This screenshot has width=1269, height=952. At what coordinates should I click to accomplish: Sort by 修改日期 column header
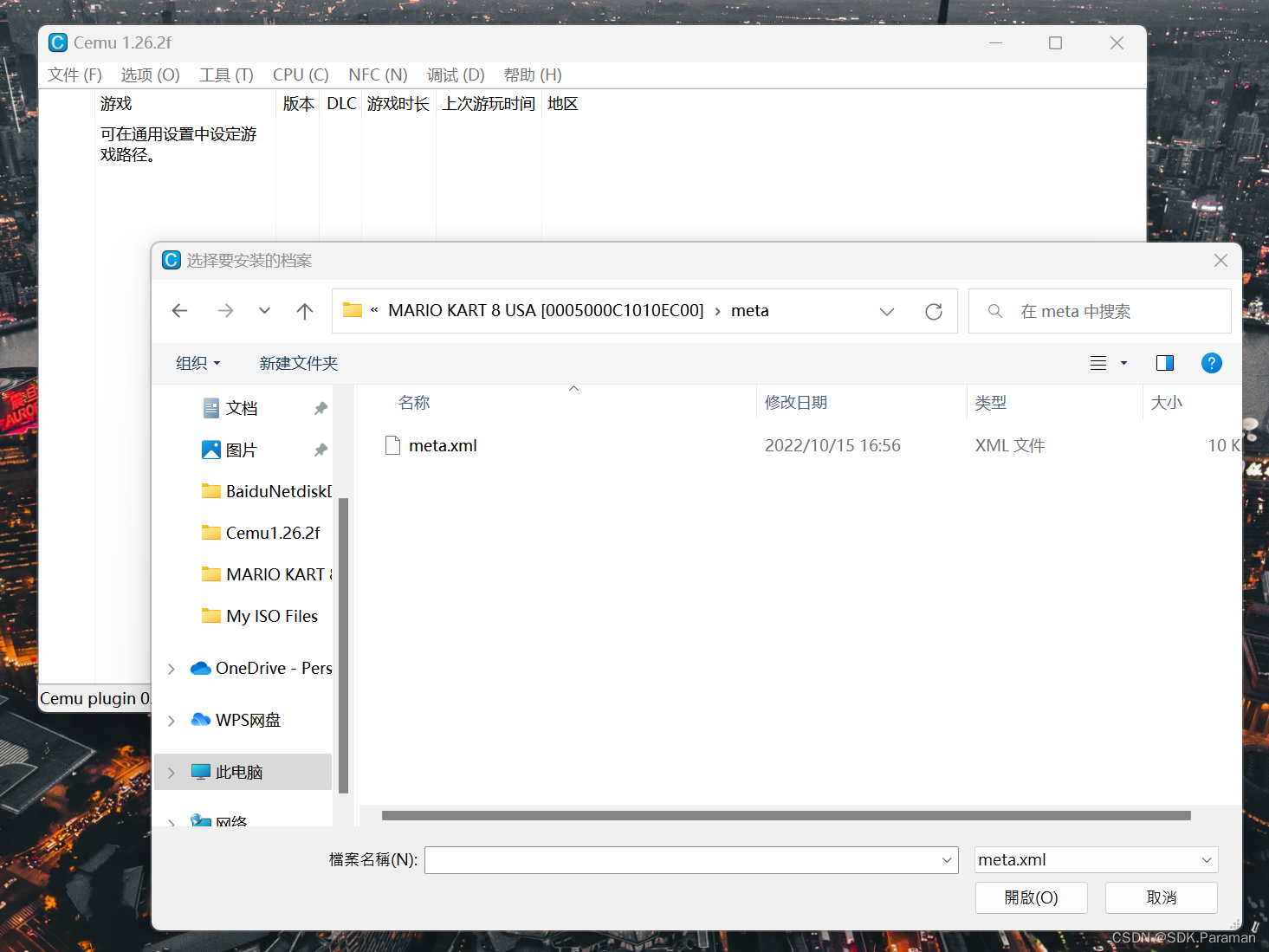[x=796, y=402]
